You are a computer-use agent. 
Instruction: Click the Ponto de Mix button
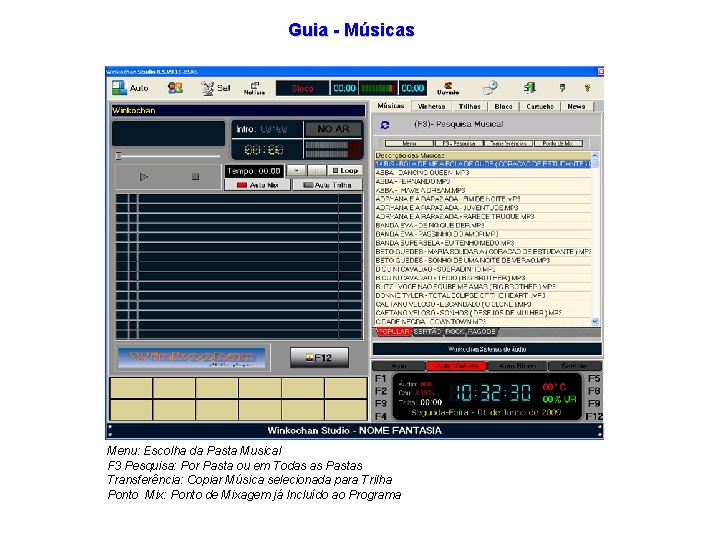(558, 144)
